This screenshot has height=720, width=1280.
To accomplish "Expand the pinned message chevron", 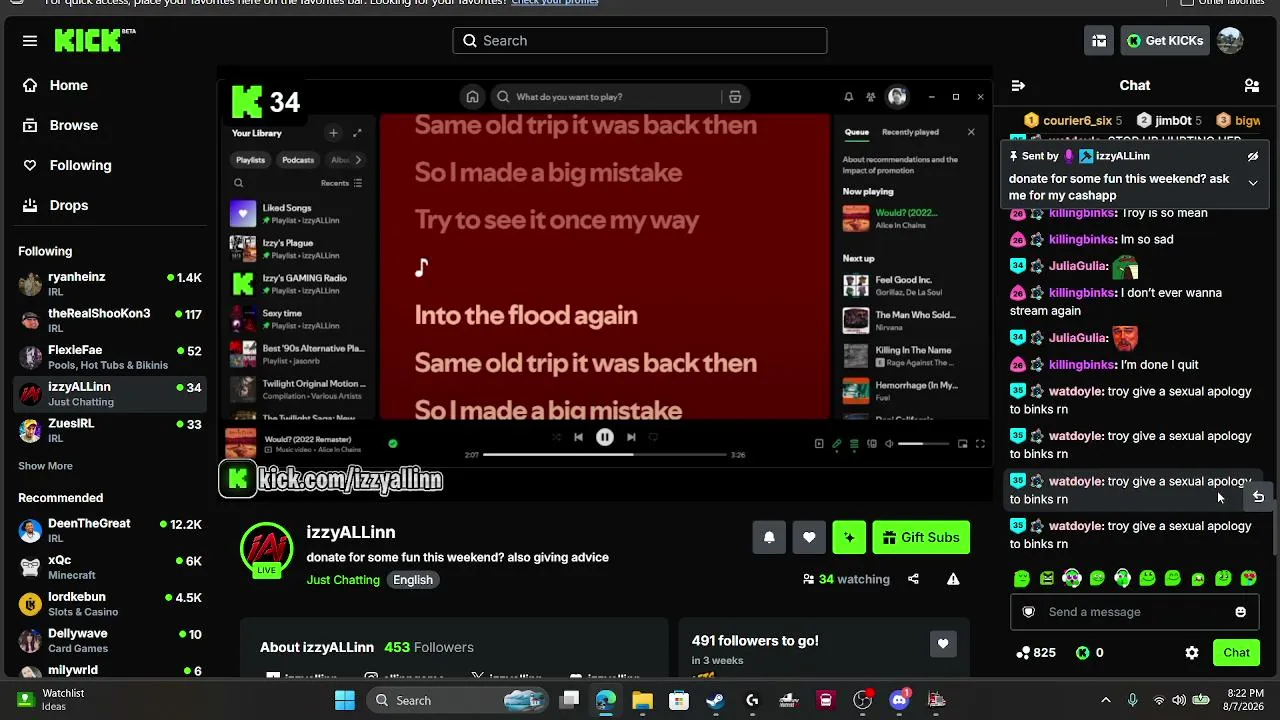I will [1253, 183].
